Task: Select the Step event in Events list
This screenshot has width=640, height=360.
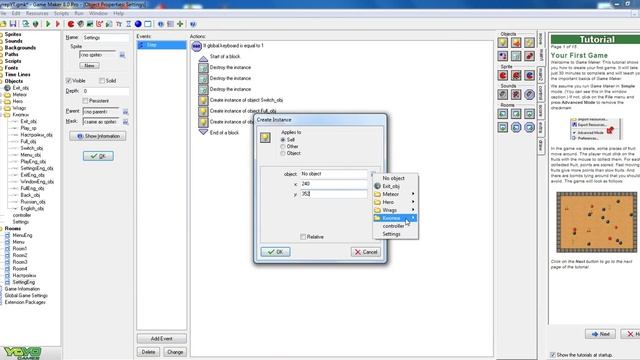Action: pyautogui.click(x=162, y=44)
